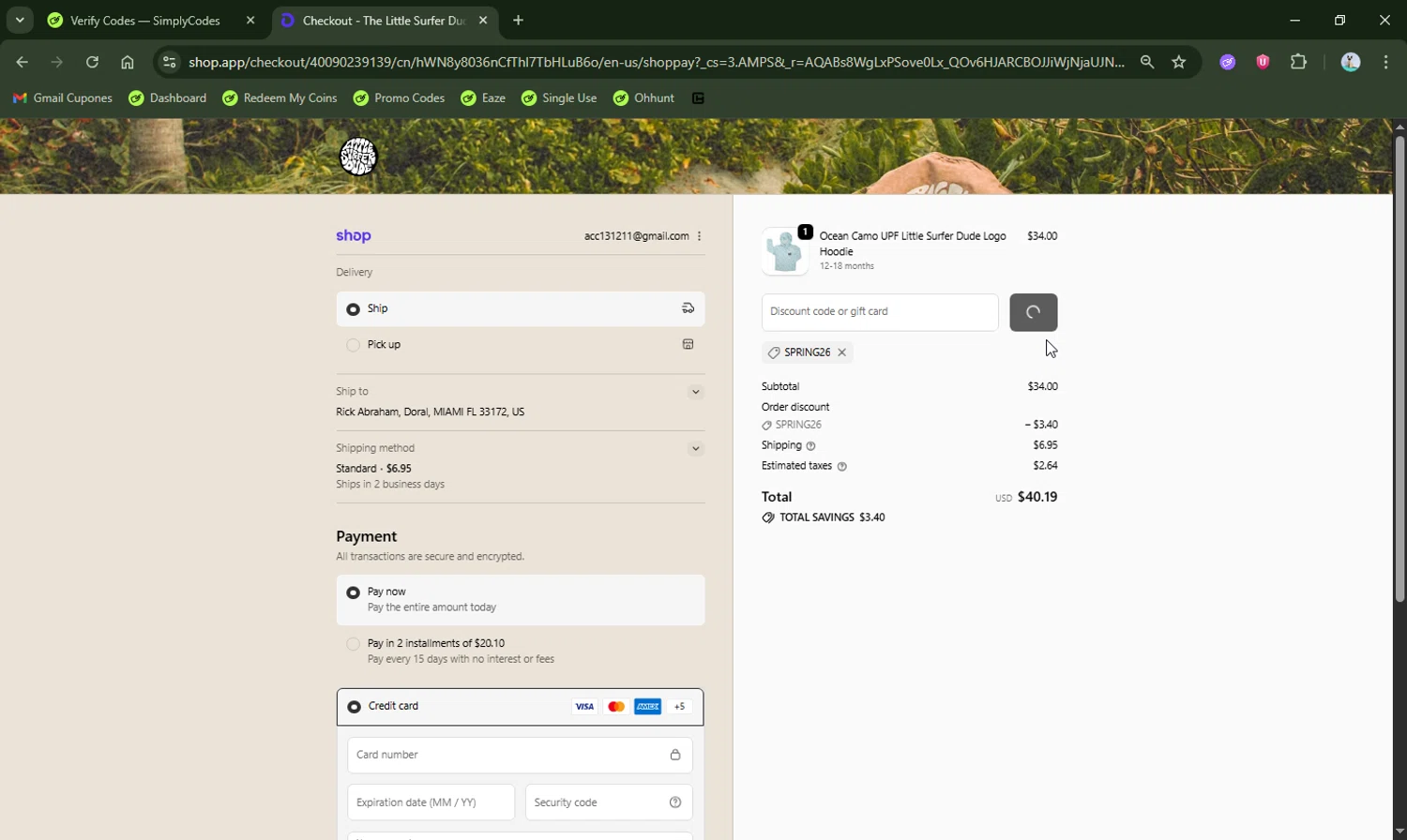Focus the Expiration date field
Screen dimensions: 1407x840
coord(431,802)
